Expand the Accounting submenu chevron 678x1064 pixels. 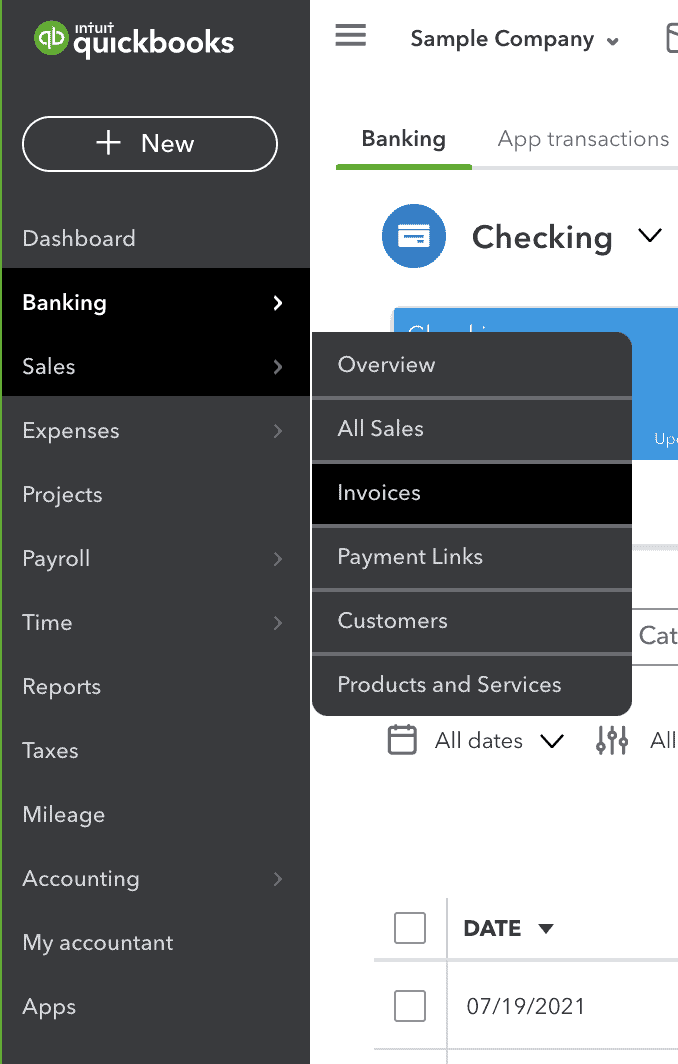click(278, 879)
